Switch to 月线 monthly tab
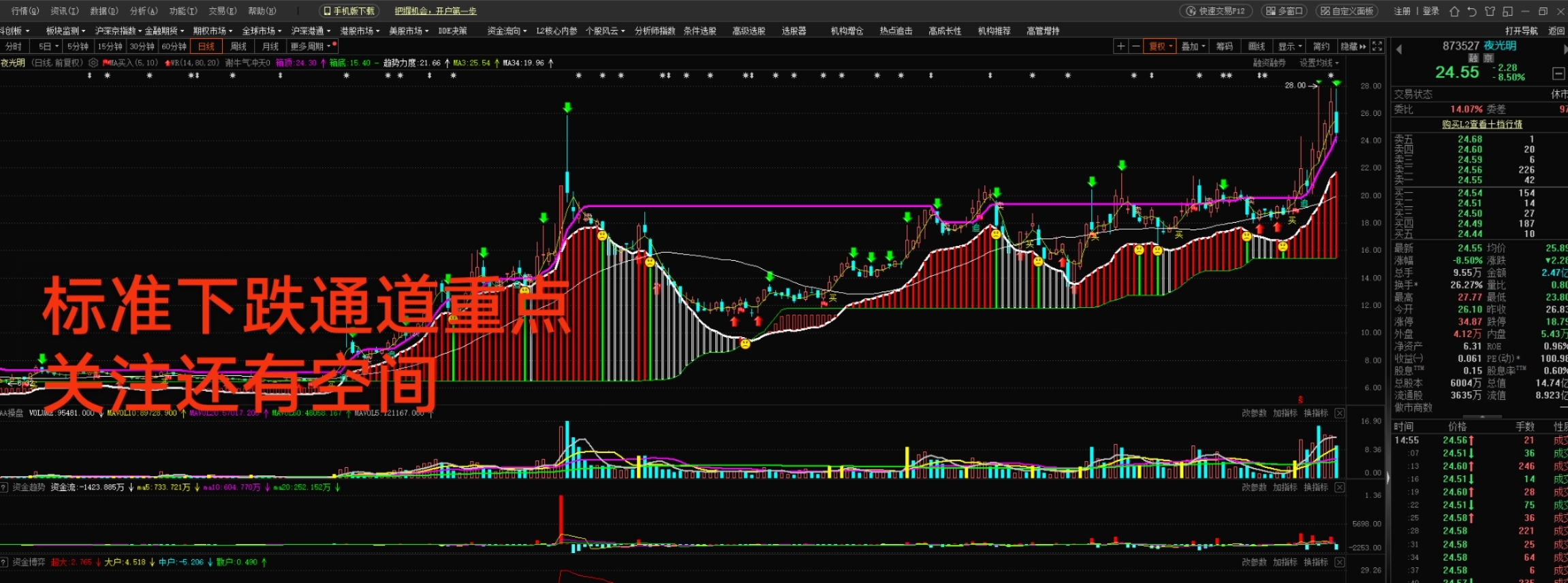1568x583 pixels. click(x=270, y=46)
